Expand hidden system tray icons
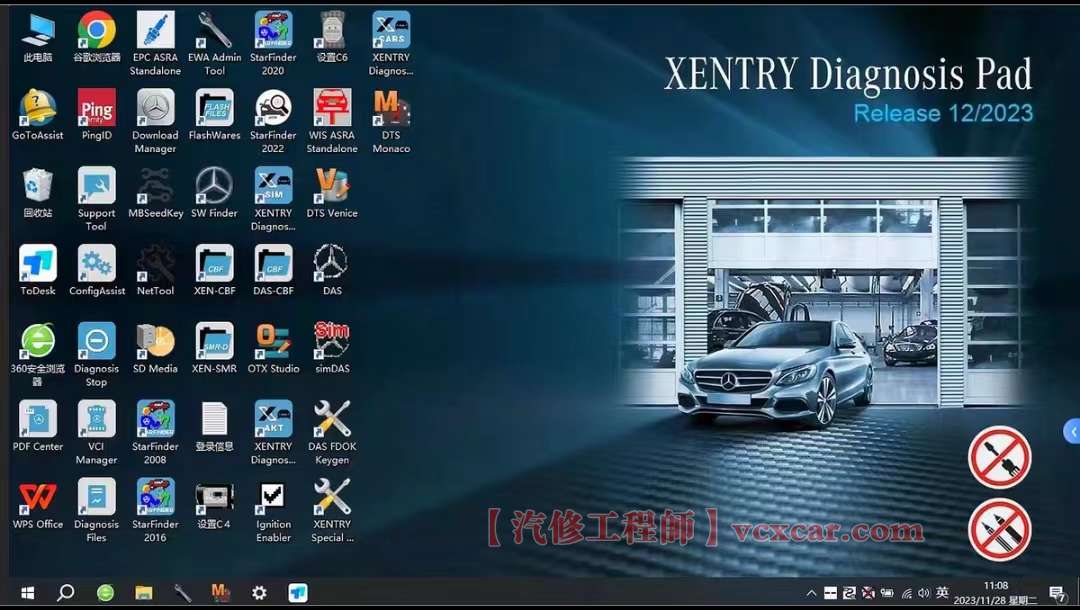This screenshot has height=610, width=1080. pos(812,592)
